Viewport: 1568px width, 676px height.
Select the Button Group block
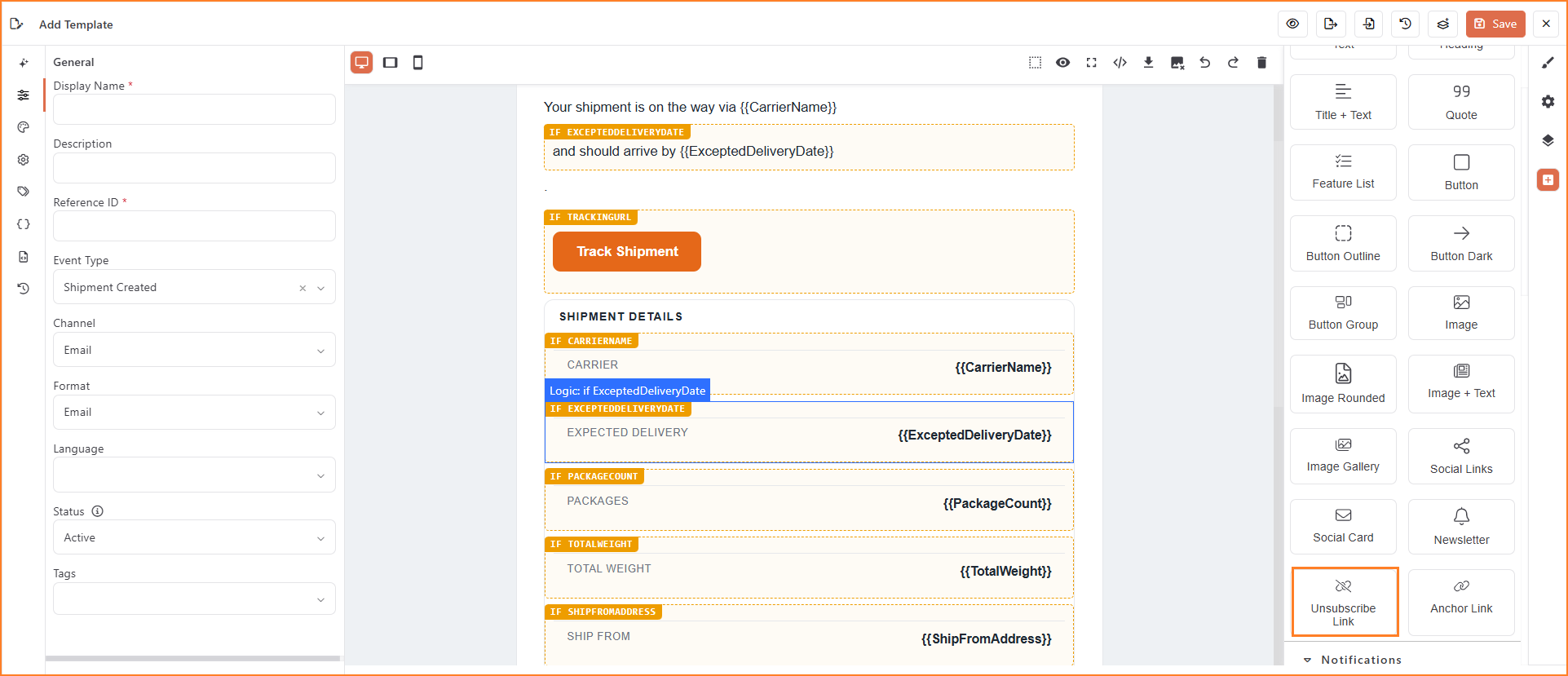(1343, 312)
